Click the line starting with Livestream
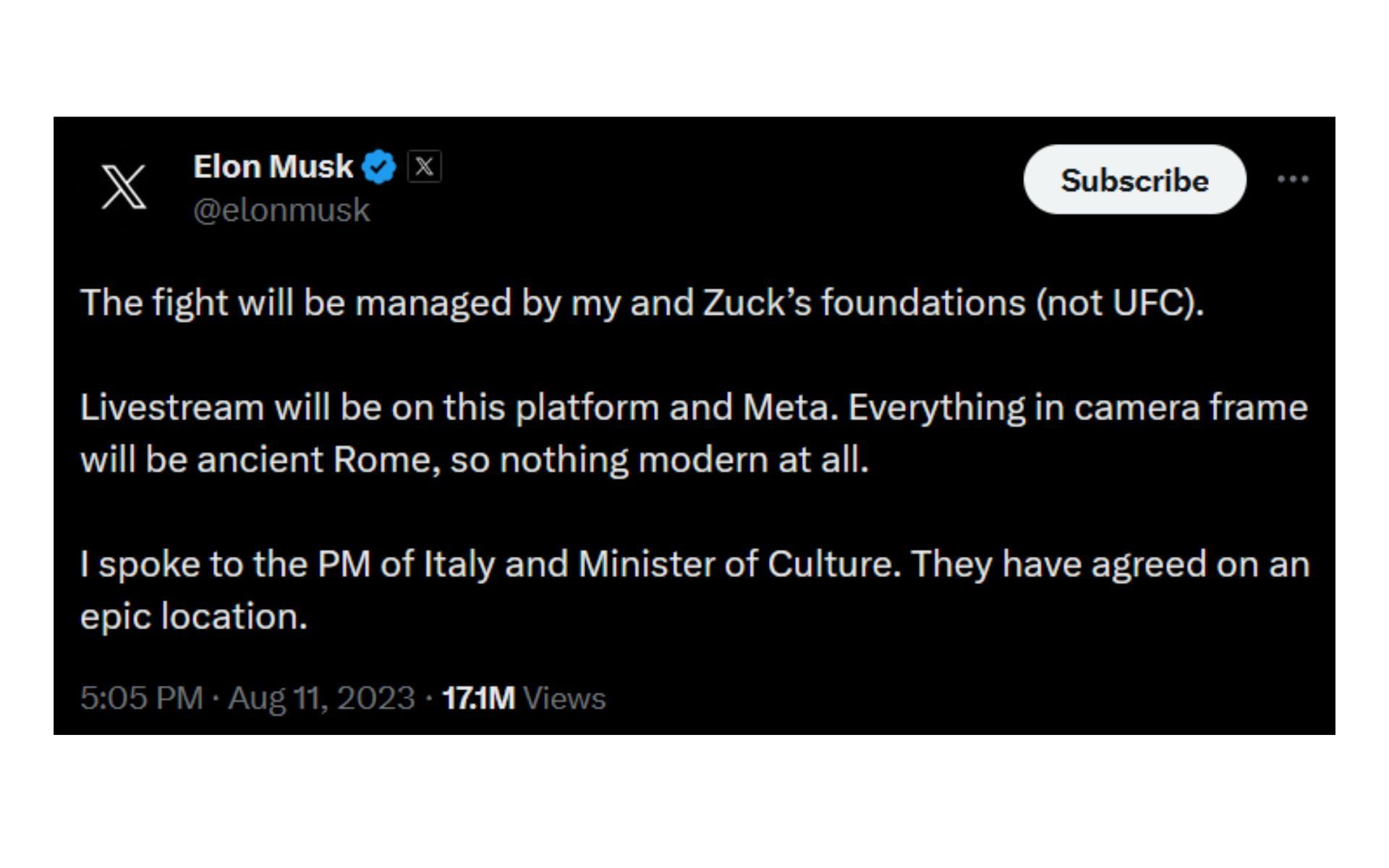Image resolution: width=1389 pixels, height=868 pixels. pos(693,407)
